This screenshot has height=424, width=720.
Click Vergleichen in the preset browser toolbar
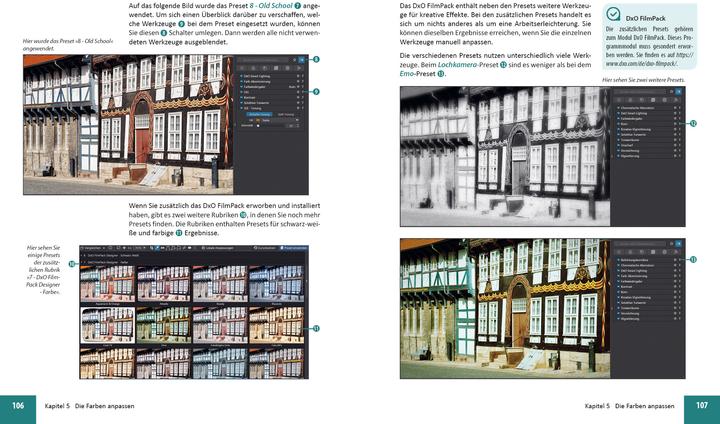(92, 248)
